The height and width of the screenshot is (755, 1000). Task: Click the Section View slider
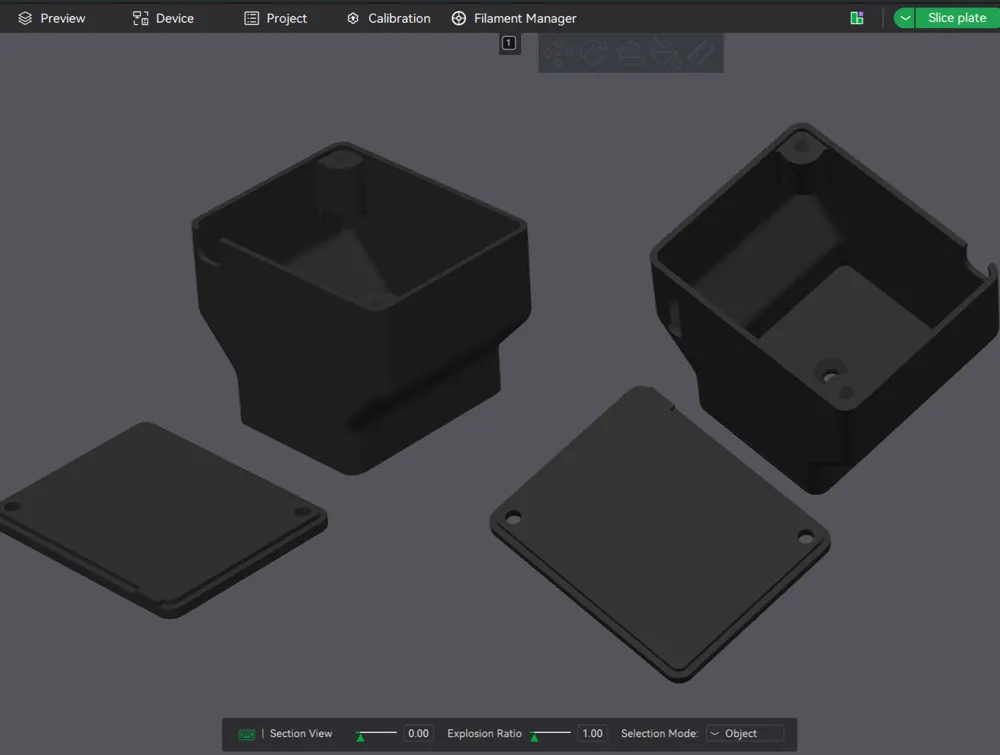click(376, 734)
